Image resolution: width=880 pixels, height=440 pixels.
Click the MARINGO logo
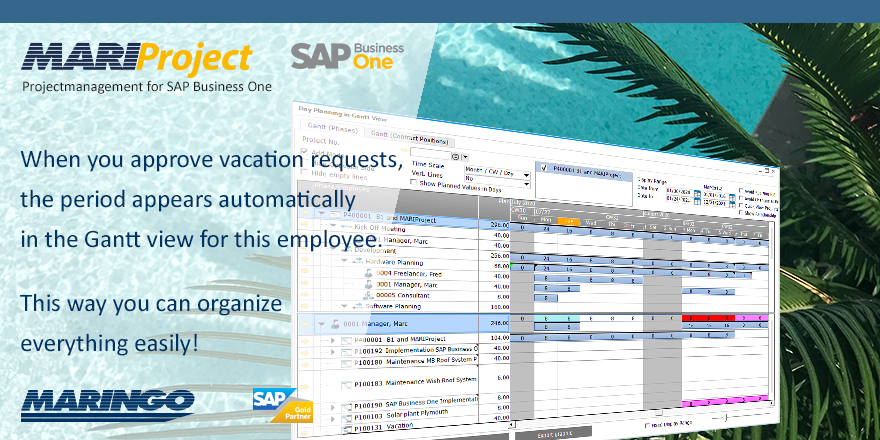point(108,405)
